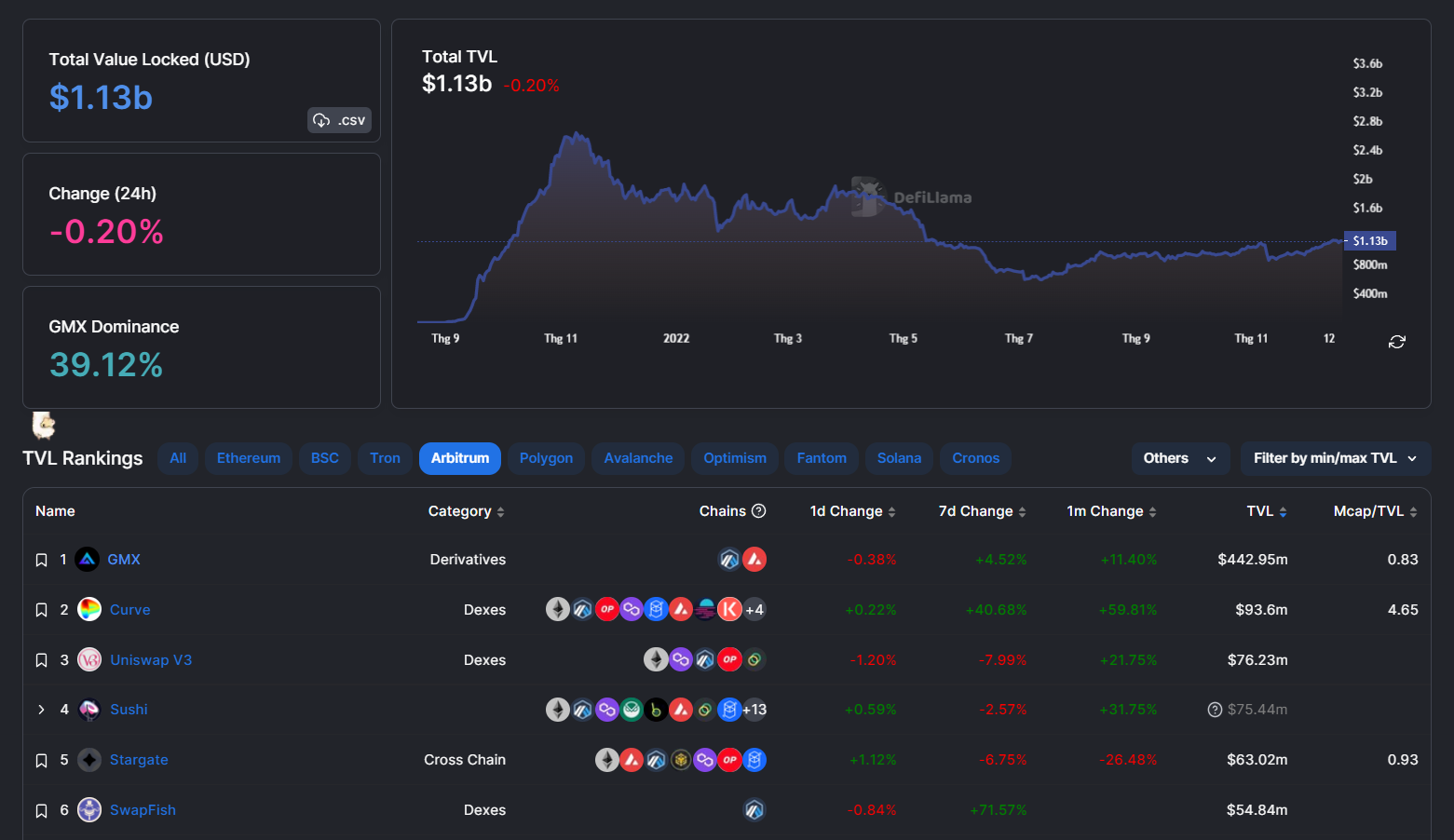Viewport: 1454px width, 840px height.
Task: Open Filter by min/max TVL dropdown
Action: [1335, 458]
